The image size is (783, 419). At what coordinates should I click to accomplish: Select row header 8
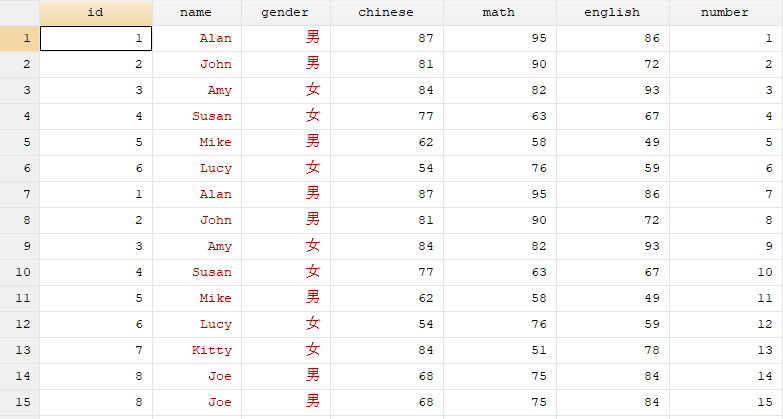click(19, 220)
